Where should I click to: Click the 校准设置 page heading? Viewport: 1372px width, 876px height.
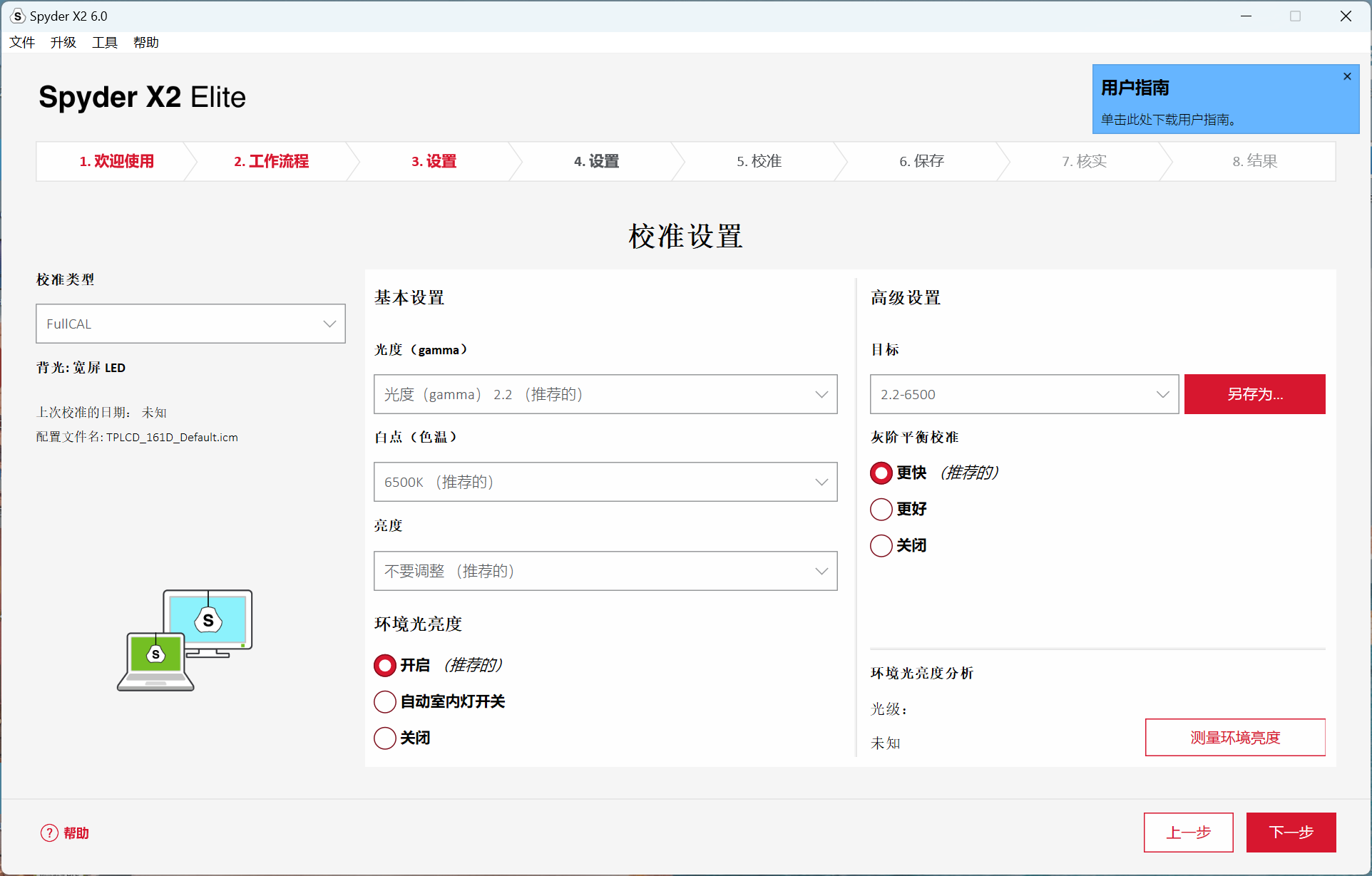(x=685, y=236)
